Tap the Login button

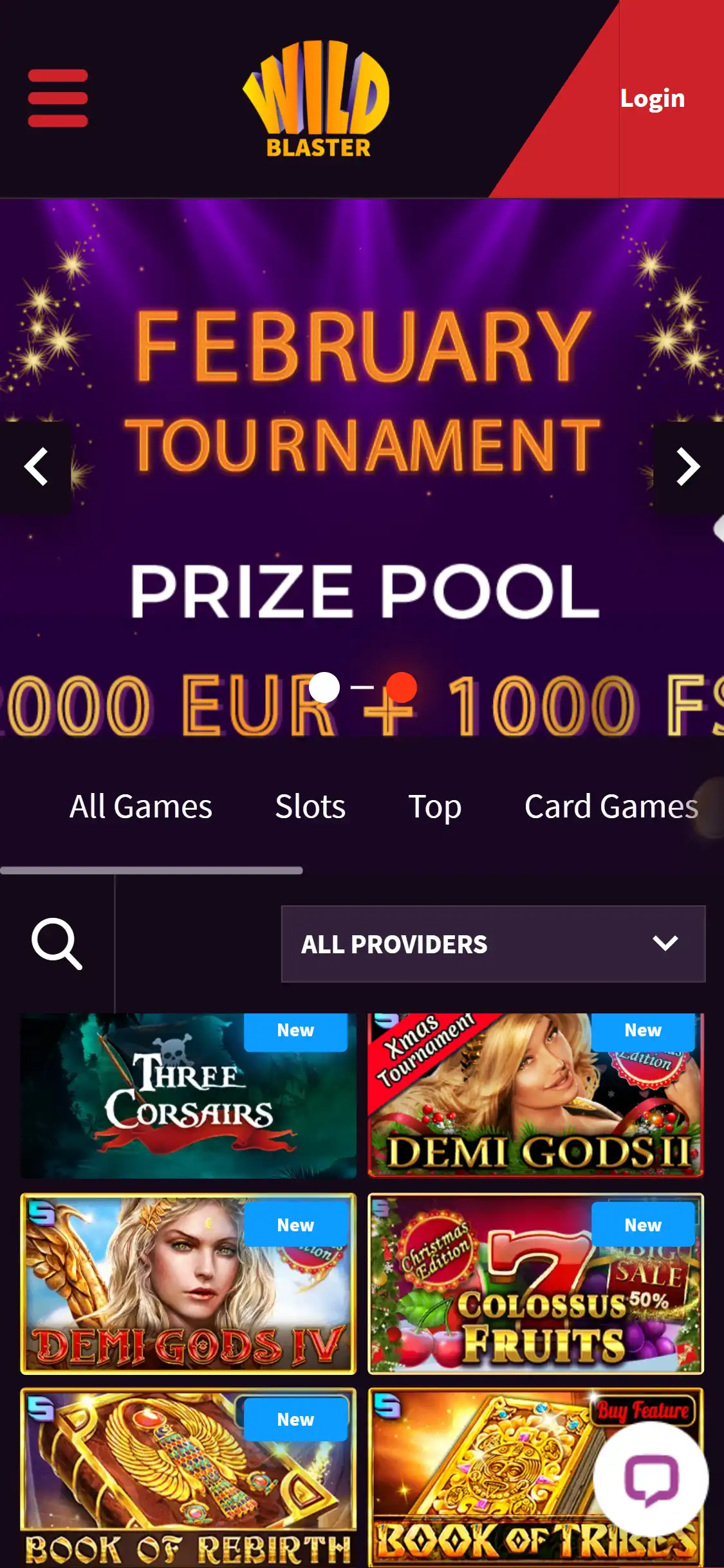point(653,98)
